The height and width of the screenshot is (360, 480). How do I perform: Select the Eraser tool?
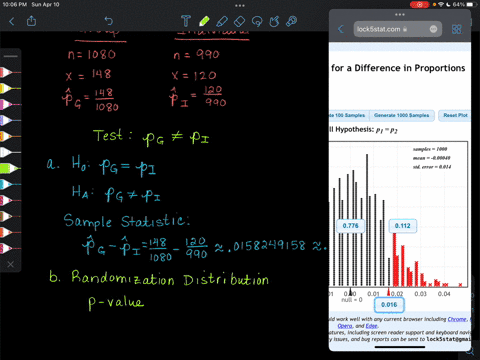click(239, 22)
